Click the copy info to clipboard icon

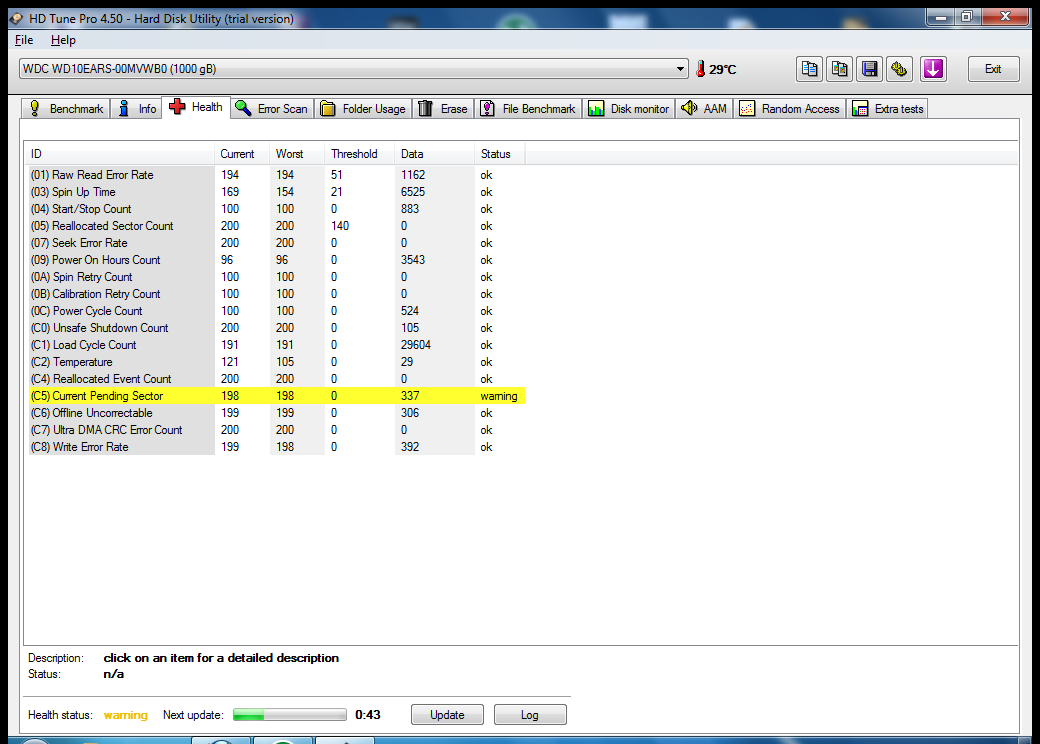809,69
